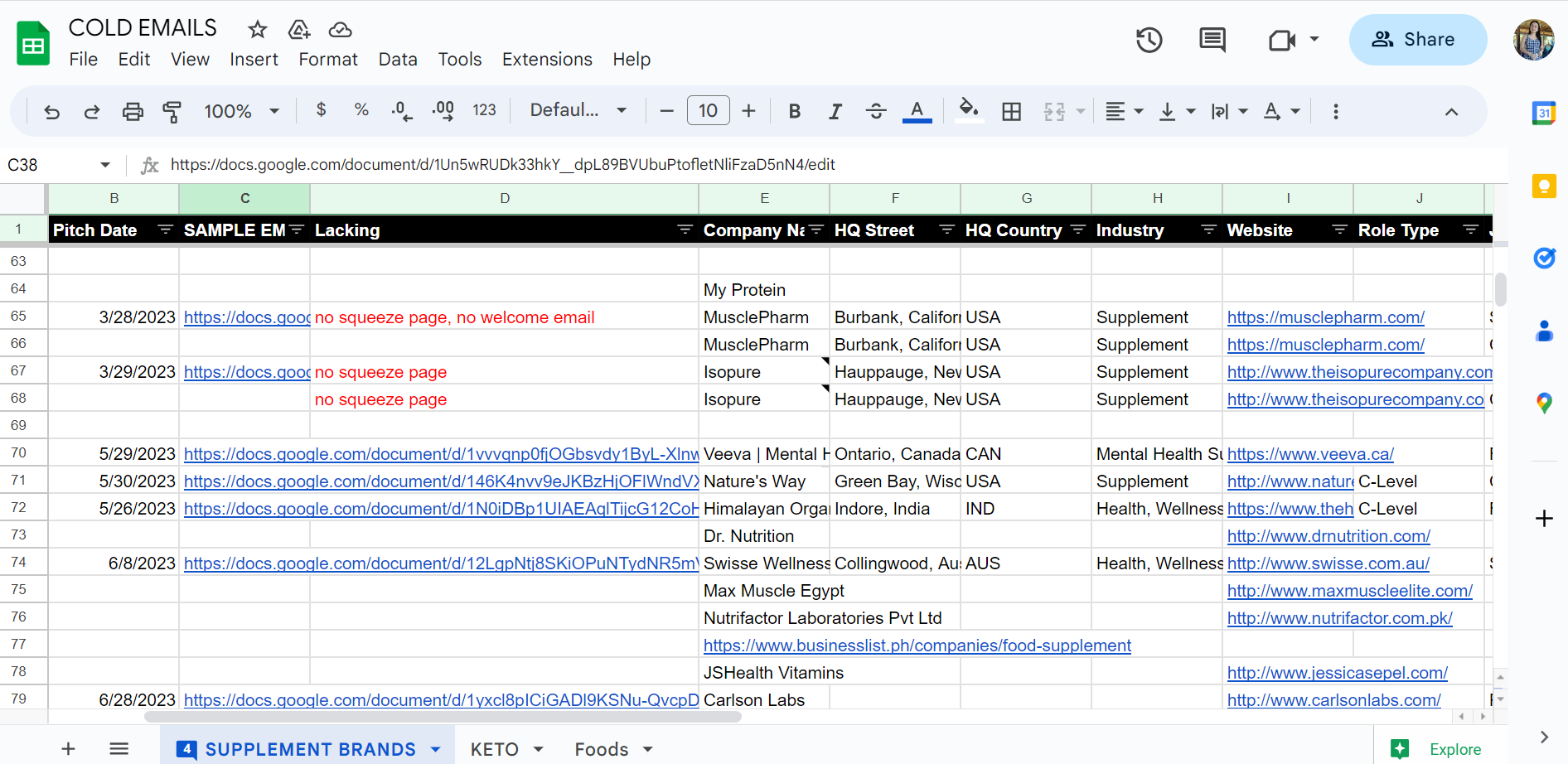
Task: Open the 123 number format menu
Action: [484, 110]
